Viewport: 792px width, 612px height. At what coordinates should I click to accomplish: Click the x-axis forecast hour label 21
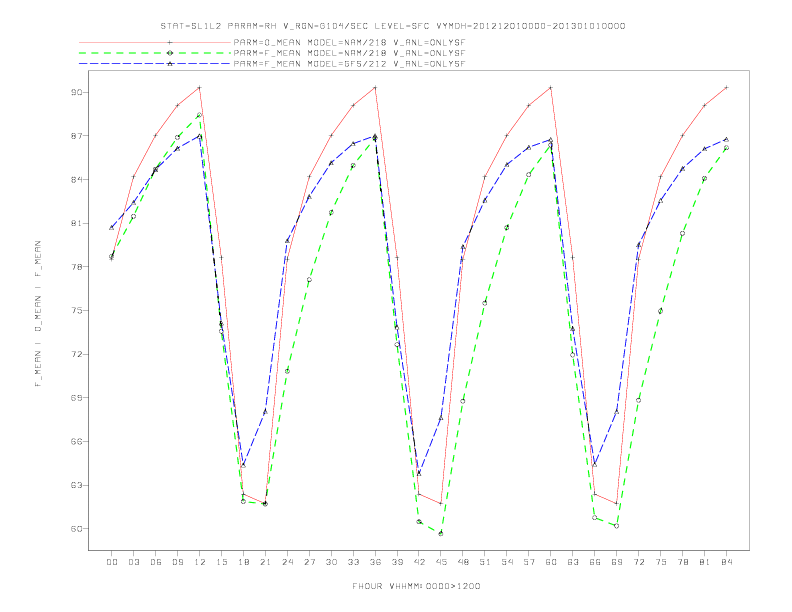(x=266, y=562)
